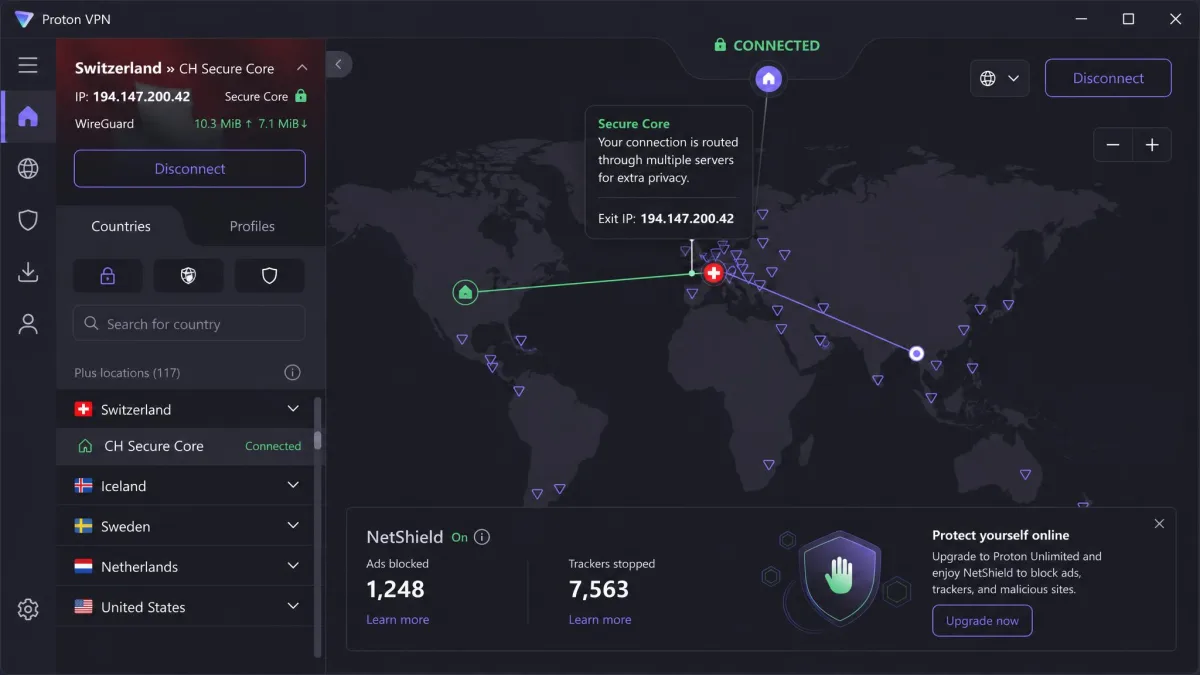Switch to the Profiles tab
Viewport: 1200px width, 675px height.
click(x=252, y=226)
